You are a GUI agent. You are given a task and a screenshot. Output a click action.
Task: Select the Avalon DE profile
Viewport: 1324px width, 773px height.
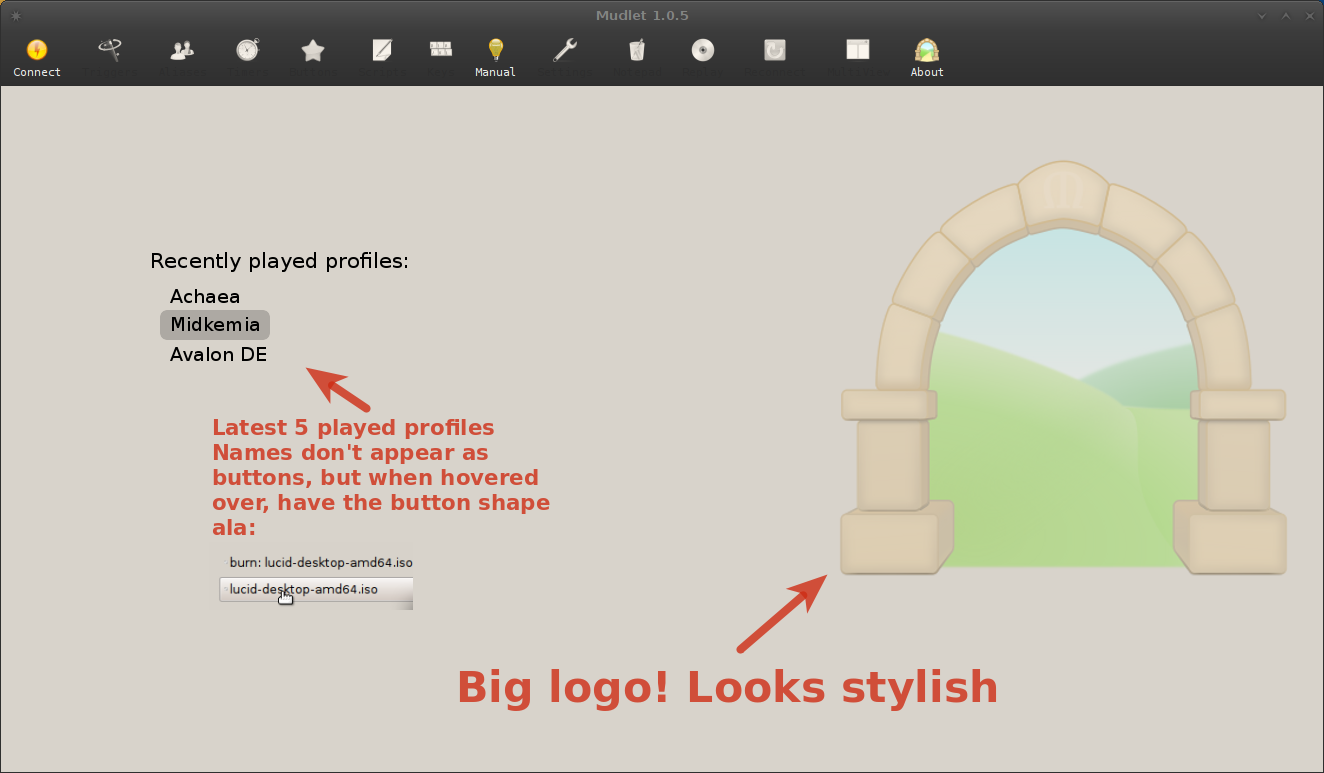coord(218,354)
